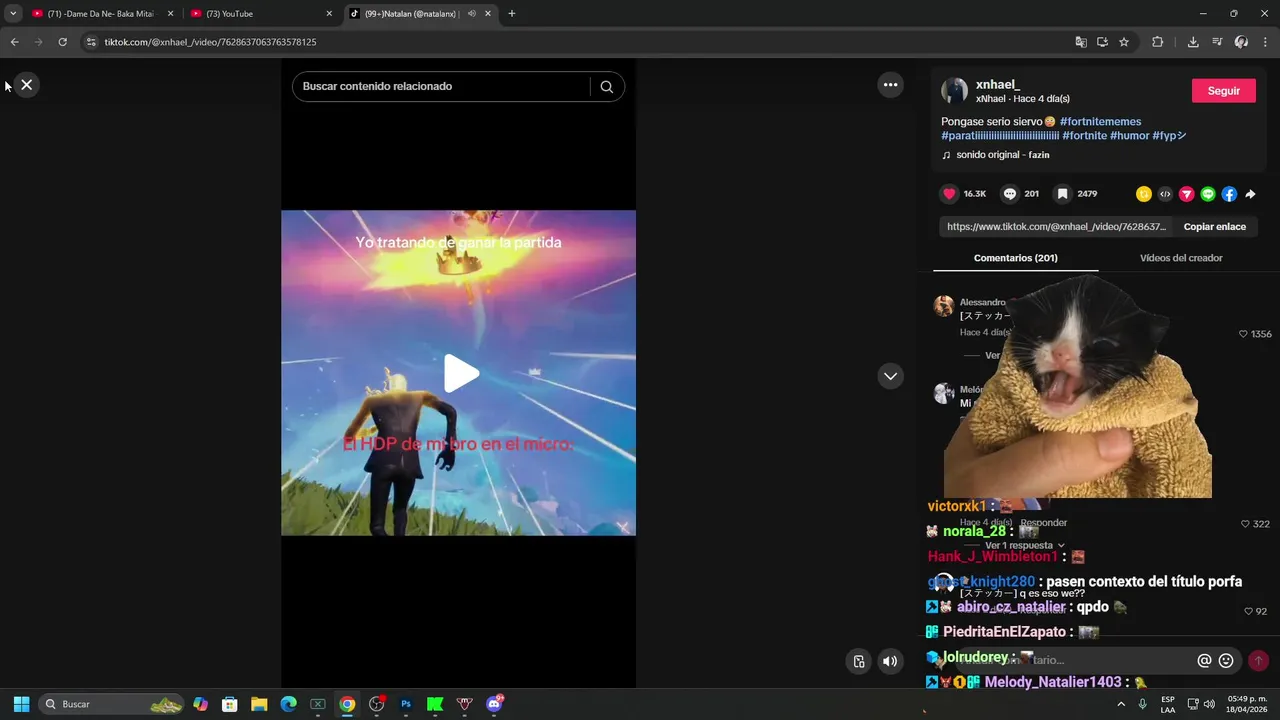
Task: Open Windows Start menu
Action: [x=21, y=704]
